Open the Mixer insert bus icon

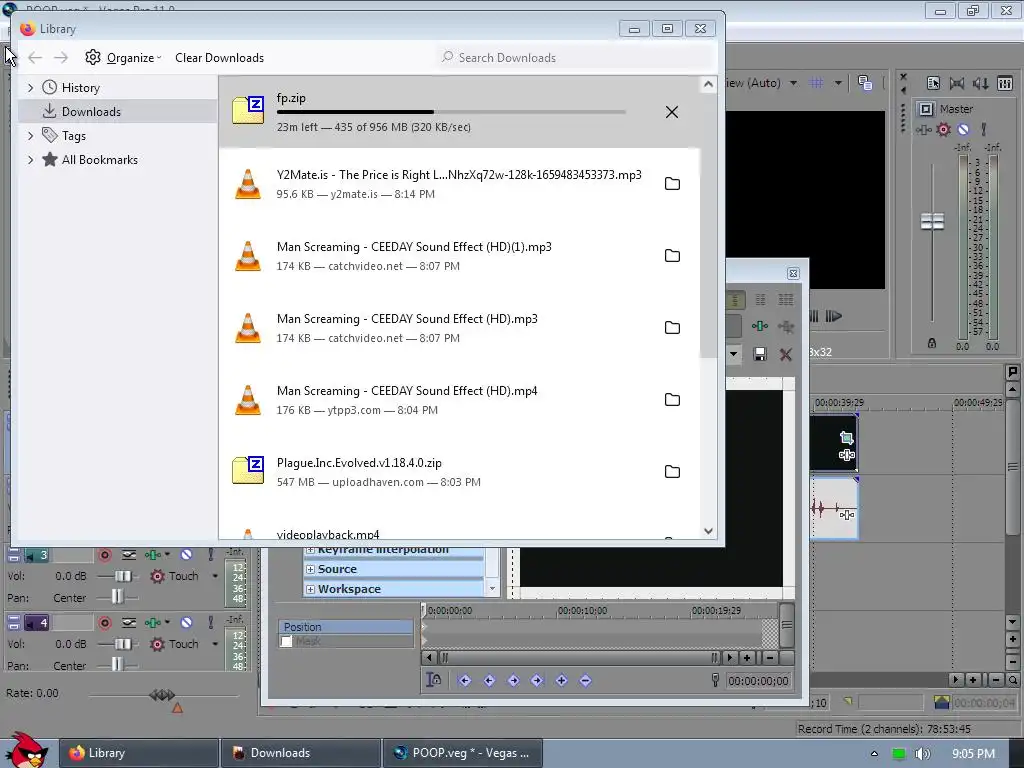tap(933, 83)
